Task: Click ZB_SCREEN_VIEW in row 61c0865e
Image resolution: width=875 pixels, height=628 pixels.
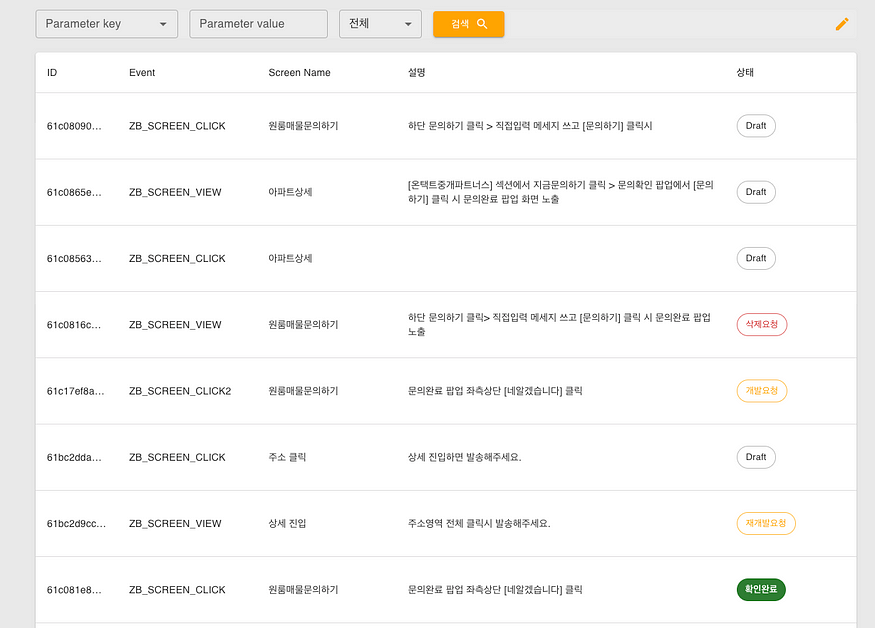Action: [175, 193]
